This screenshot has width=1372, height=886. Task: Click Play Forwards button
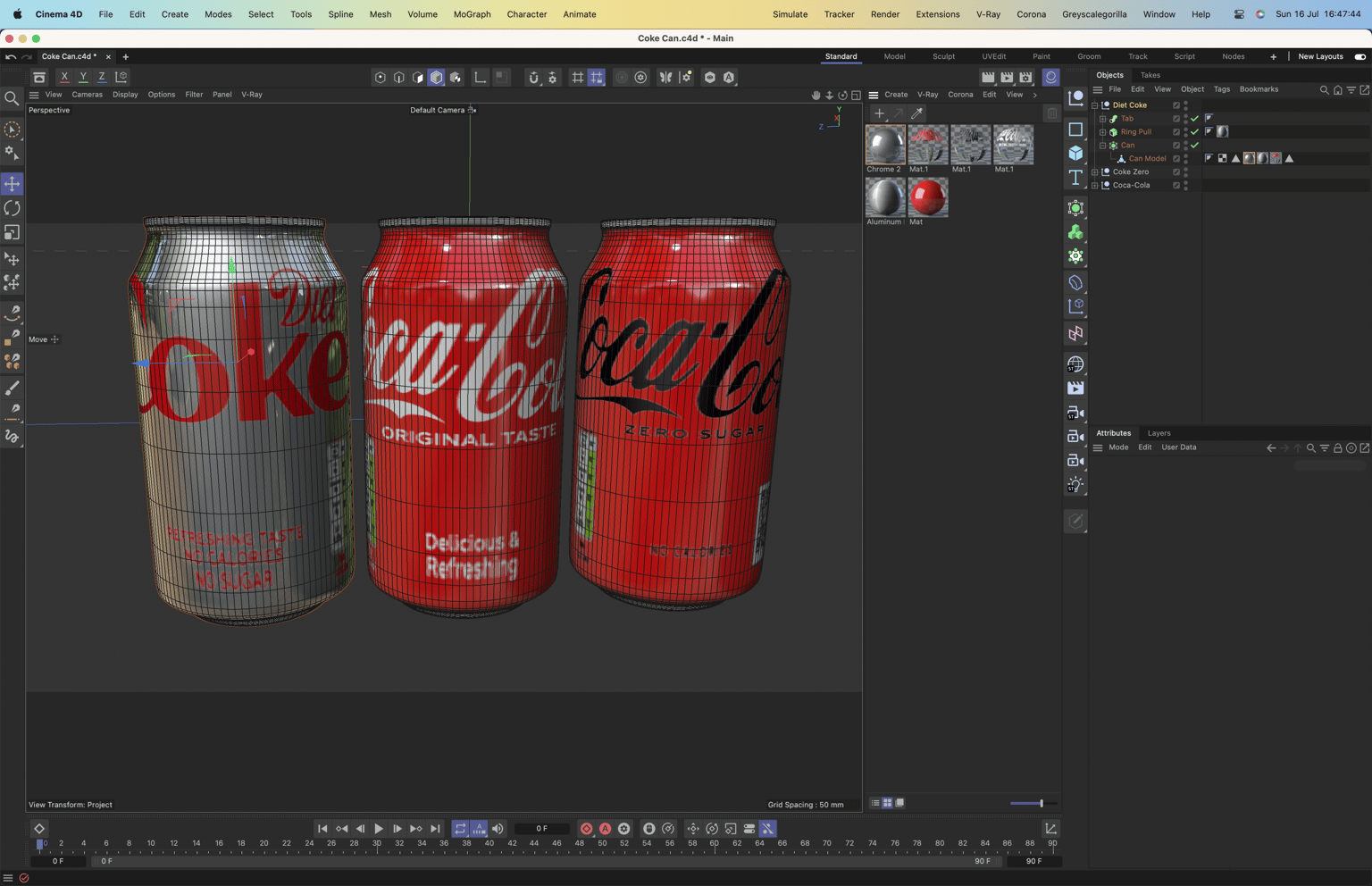click(x=379, y=829)
